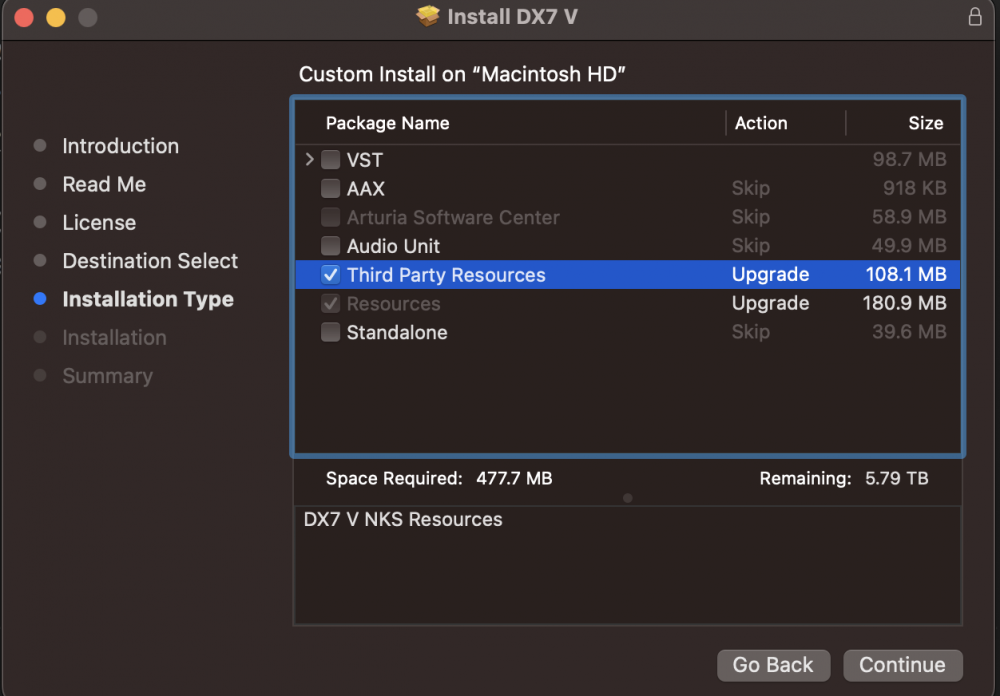
Task: Select the Introduction step in sidebar
Action: point(120,146)
